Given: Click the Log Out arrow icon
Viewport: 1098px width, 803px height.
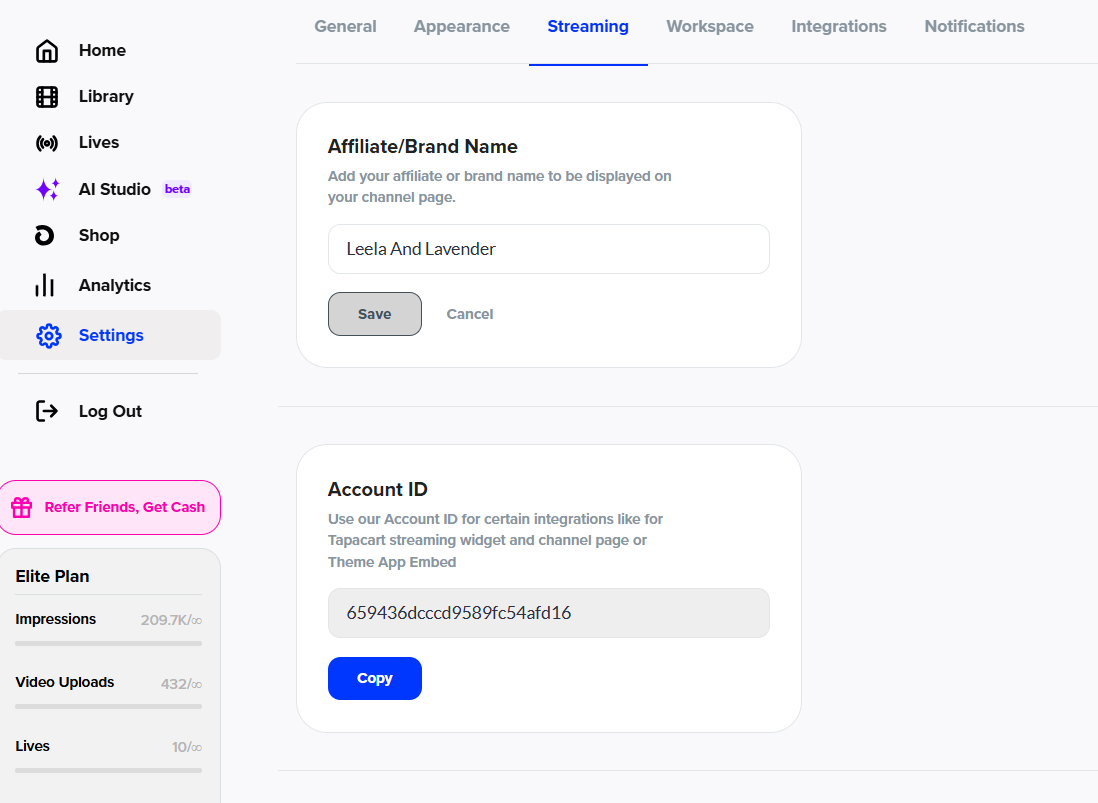Looking at the screenshot, I should [46, 411].
